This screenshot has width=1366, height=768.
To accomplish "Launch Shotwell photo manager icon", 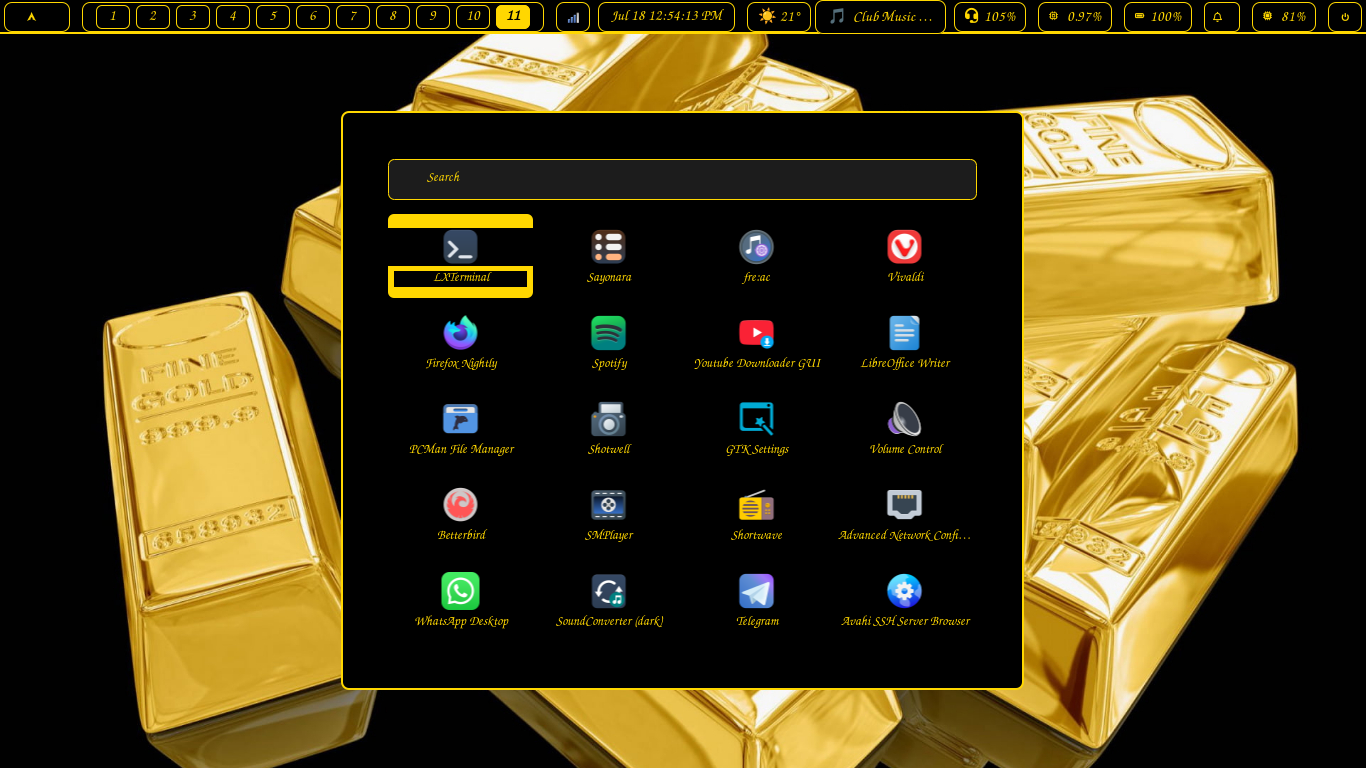I will [608, 419].
